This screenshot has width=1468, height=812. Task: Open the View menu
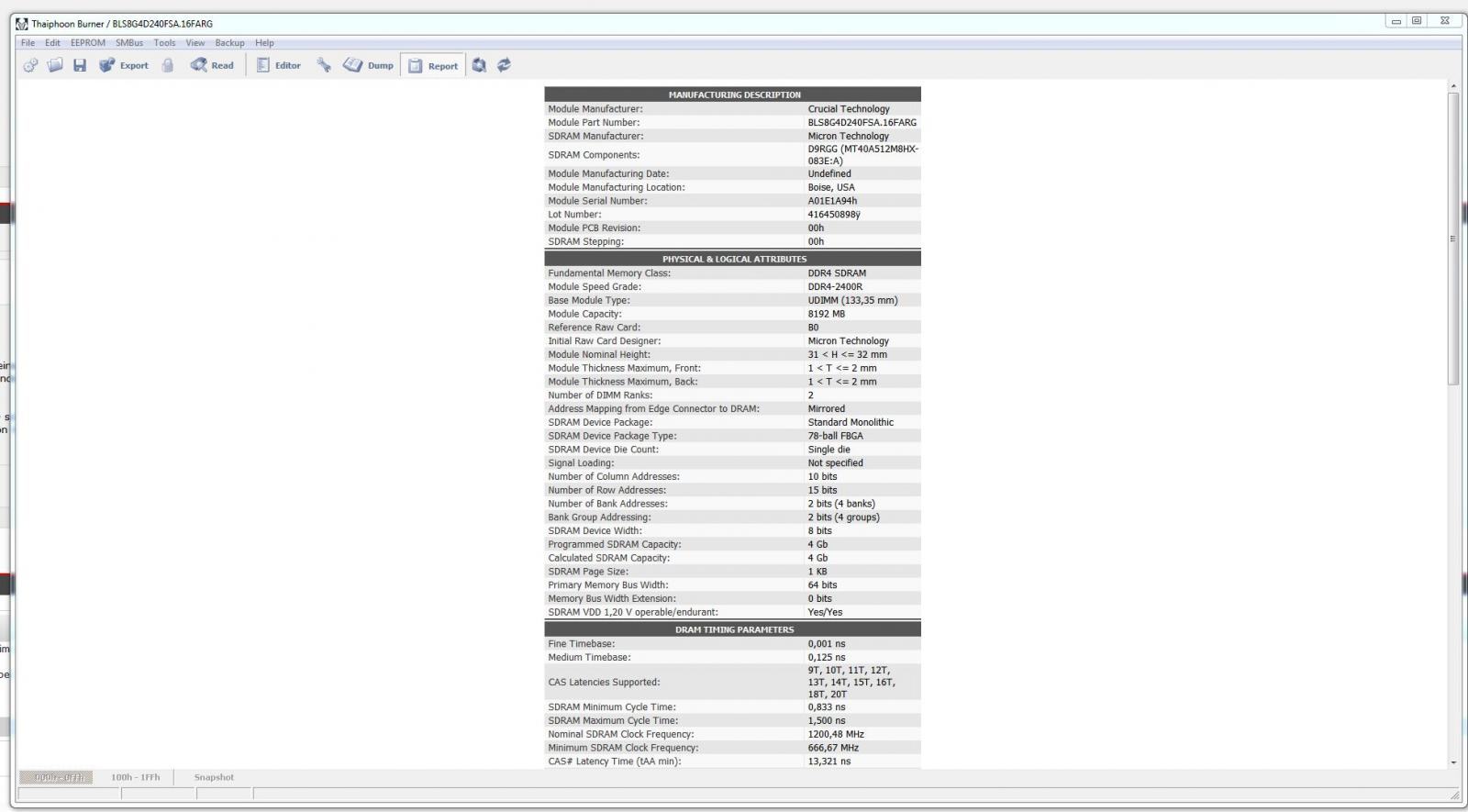[x=195, y=43]
